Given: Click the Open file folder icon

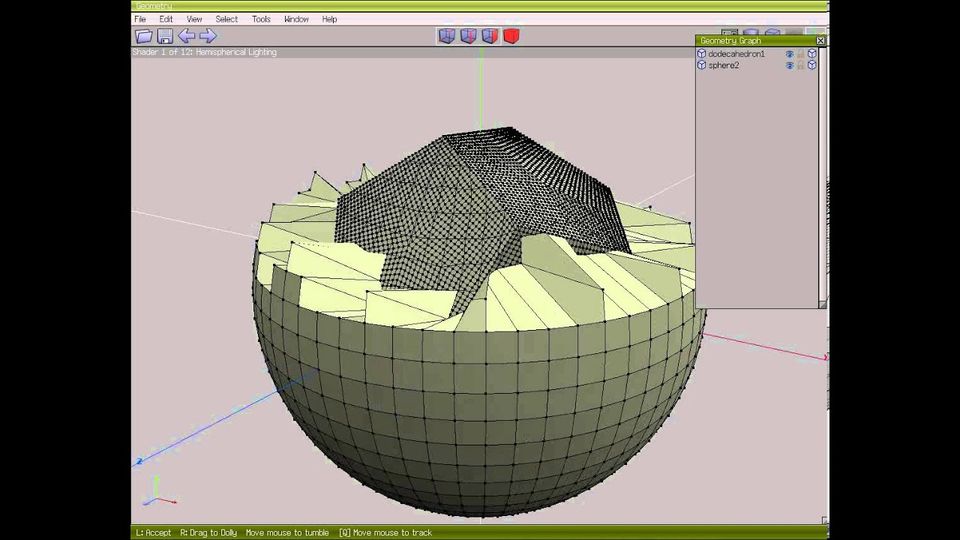Looking at the screenshot, I should [144, 36].
